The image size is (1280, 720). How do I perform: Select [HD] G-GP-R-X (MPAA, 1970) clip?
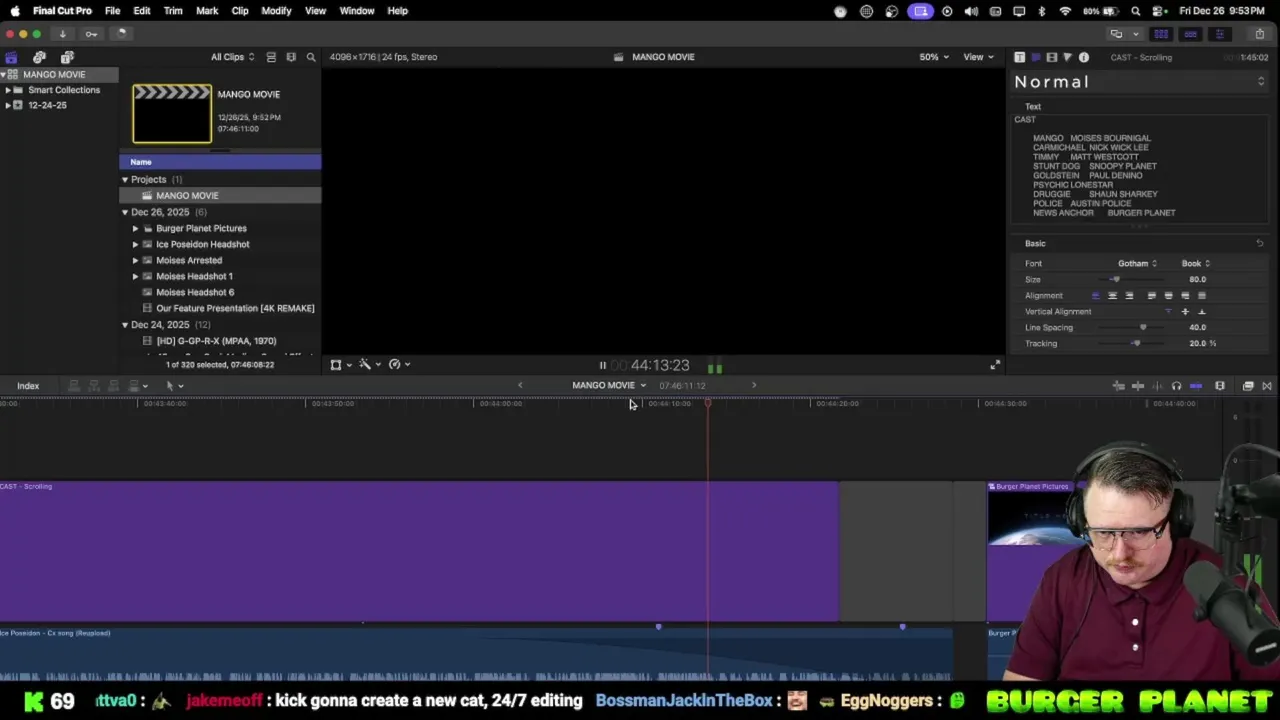tap(216, 341)
